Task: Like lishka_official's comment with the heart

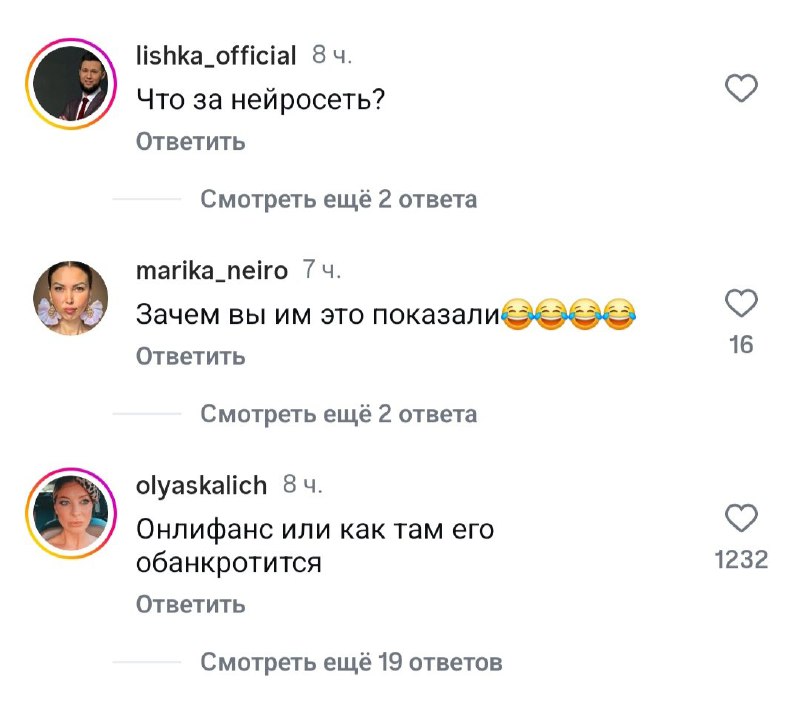Action: click(740, 91)
